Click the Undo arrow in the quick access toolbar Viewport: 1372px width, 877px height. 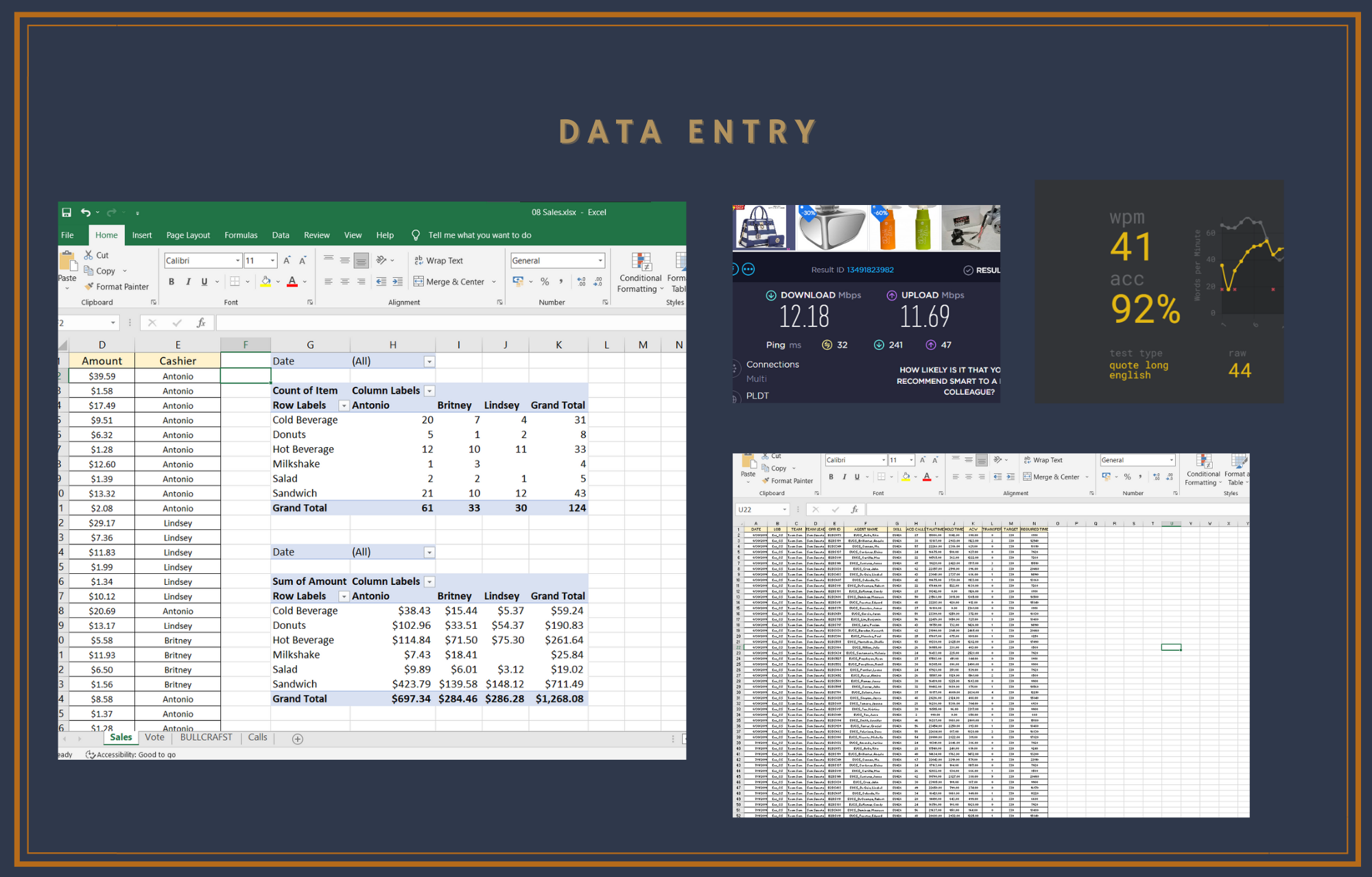coord(85,213)
